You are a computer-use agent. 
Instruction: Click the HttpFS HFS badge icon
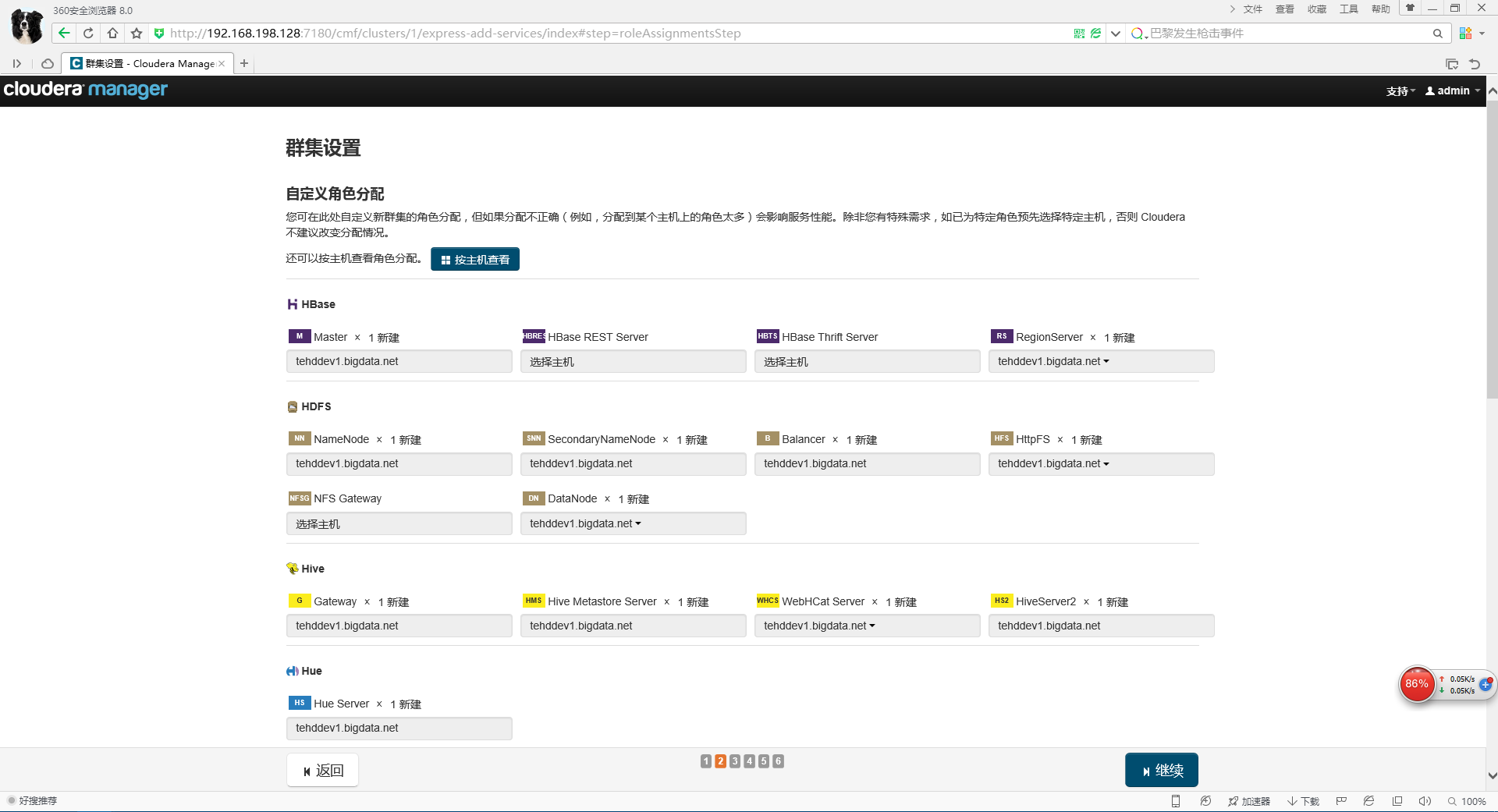click(x=1002, y=438)
